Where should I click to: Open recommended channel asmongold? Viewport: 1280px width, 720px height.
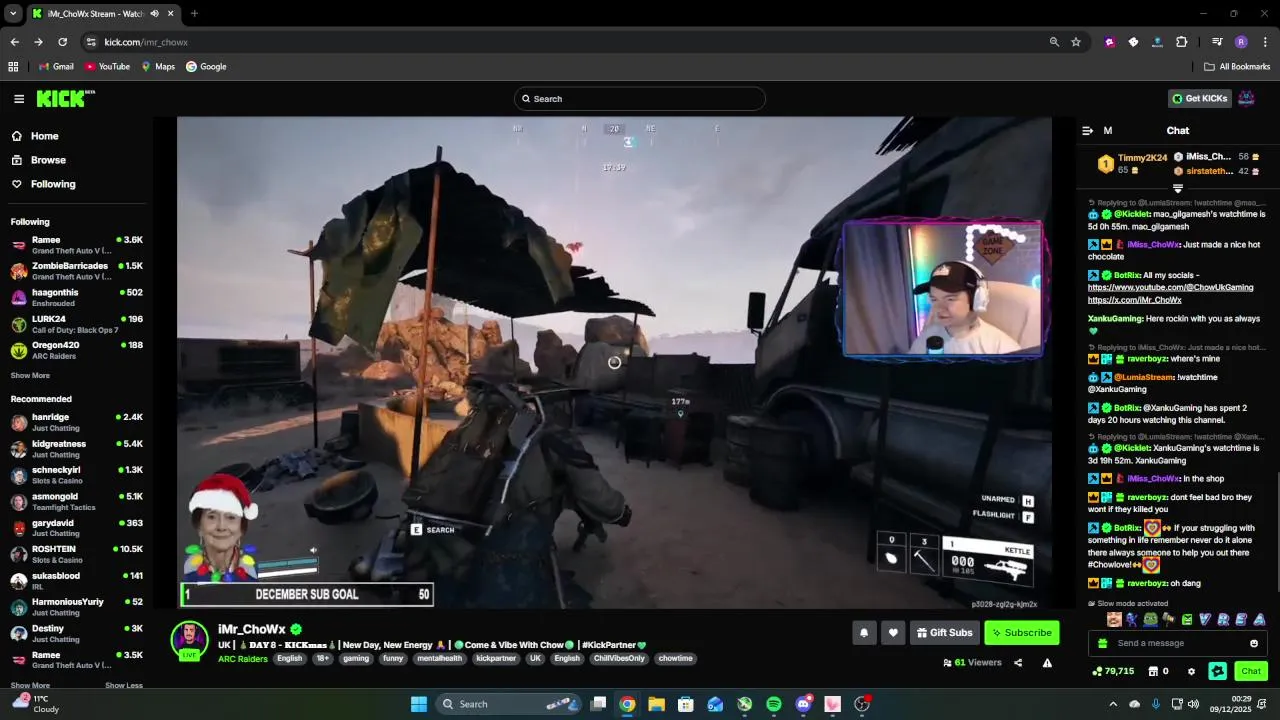(77, 501)
